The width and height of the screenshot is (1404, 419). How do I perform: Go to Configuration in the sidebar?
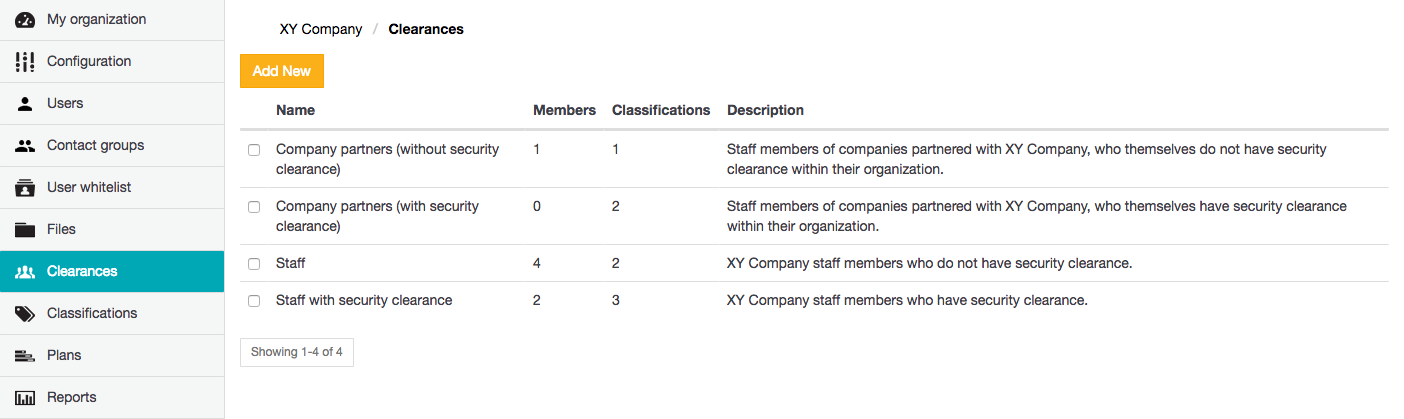pos(88,61)
